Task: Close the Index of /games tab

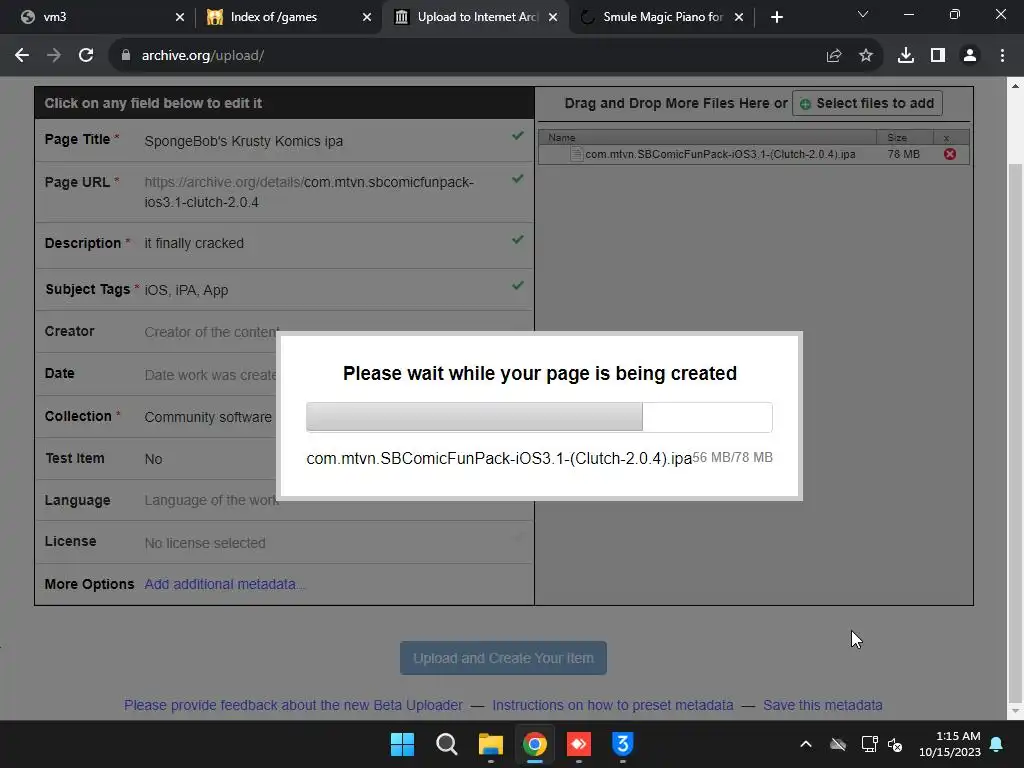Action: click(367, 17)
